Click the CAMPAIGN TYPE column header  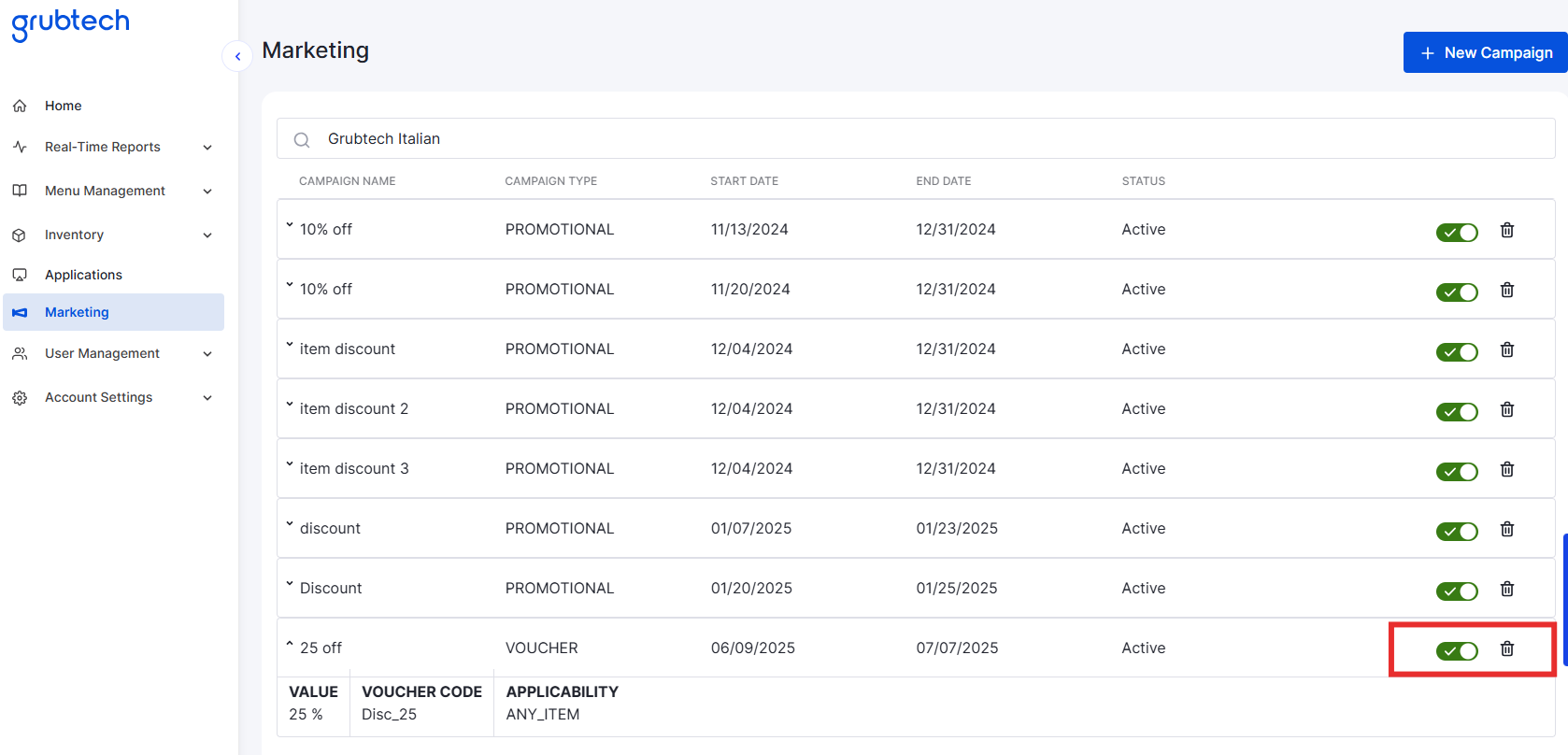[551, 181]
